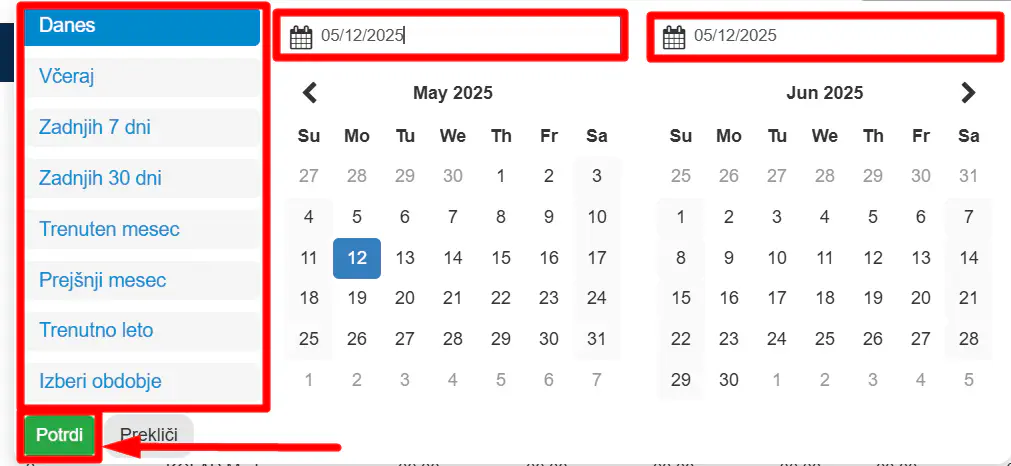Confirm with the green Potrdi button
Viewport: 1011px width, 466px height.
[59, 436]
